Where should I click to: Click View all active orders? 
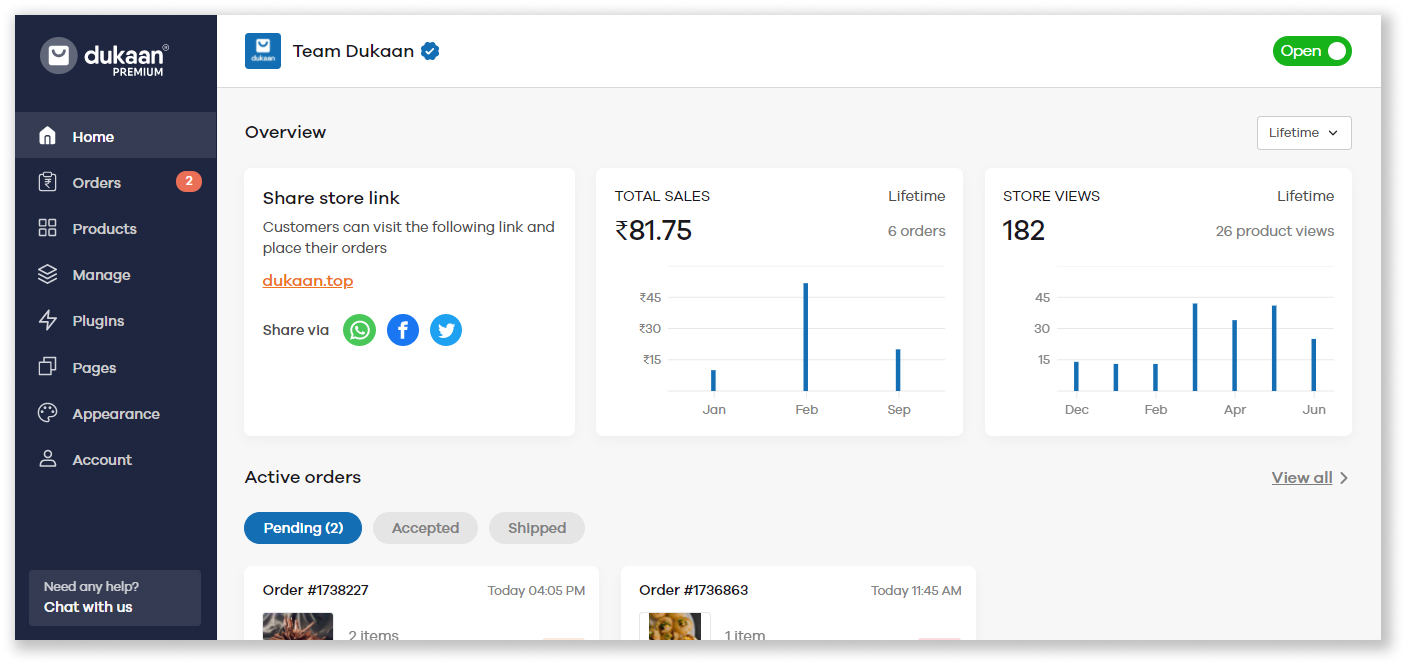click(x=1302, y=478)
